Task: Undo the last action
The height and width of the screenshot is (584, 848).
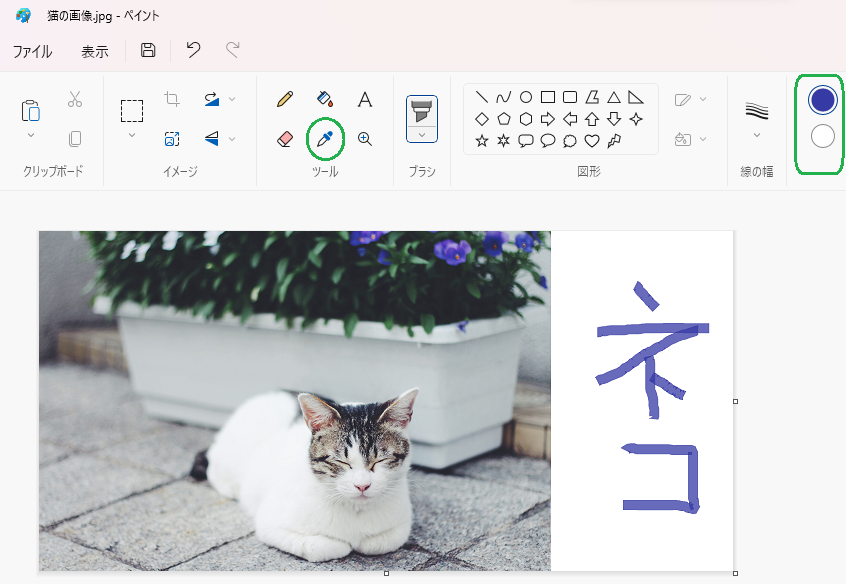Action: click(x=193, y=50)
